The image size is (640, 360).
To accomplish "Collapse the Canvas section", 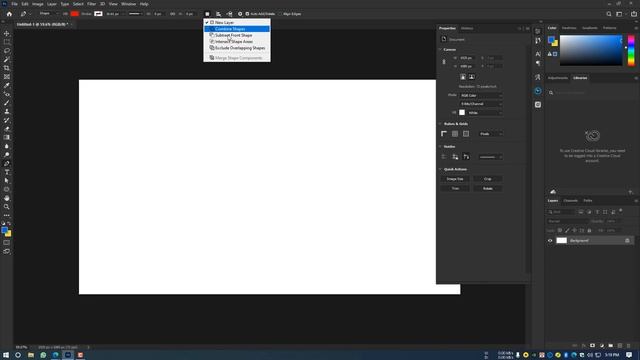I will pos(440,49).
